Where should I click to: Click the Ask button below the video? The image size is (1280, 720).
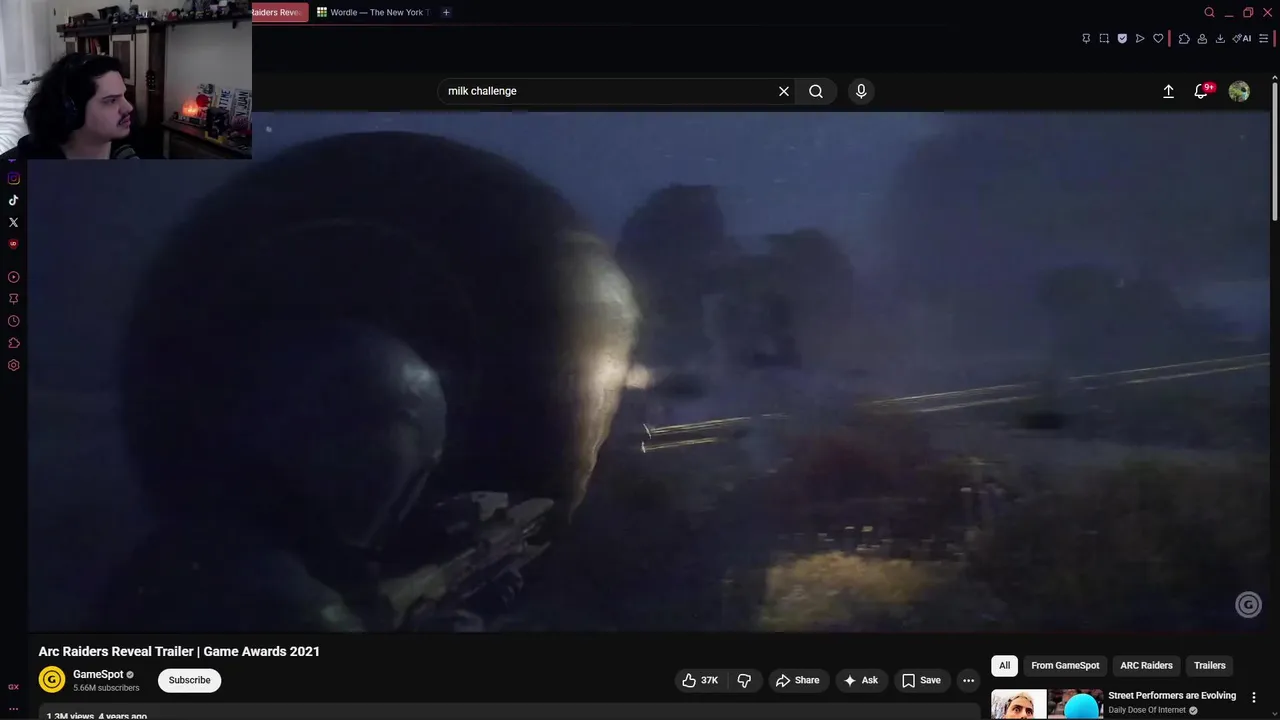click(x=861, y=680)
